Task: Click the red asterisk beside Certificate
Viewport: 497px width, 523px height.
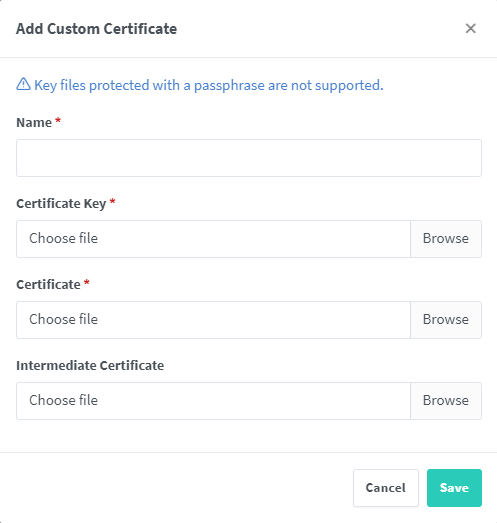Action: coord(87,282)
